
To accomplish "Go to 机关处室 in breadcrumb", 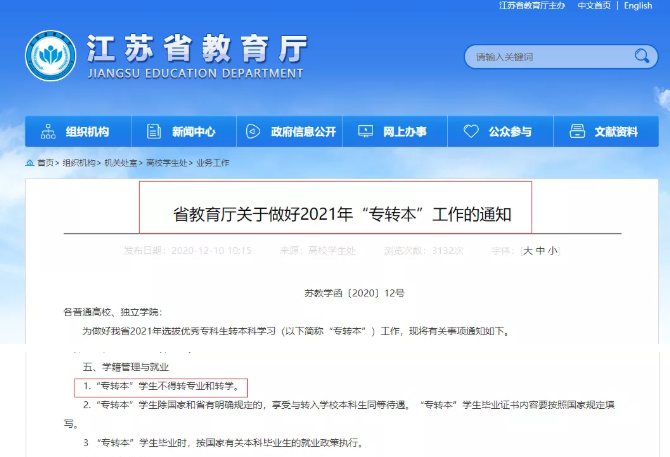I will tap(121, 163).
